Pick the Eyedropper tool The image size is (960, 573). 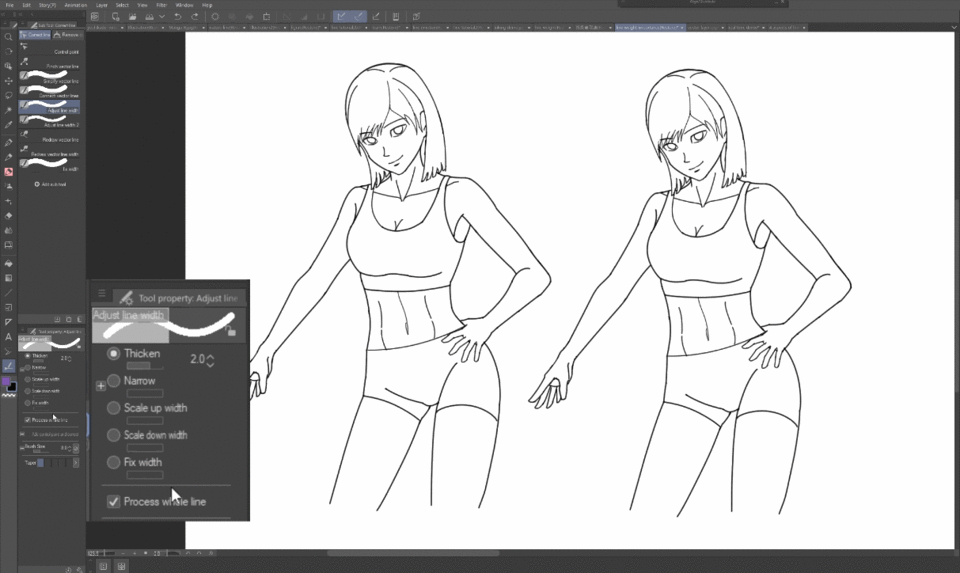8,125
